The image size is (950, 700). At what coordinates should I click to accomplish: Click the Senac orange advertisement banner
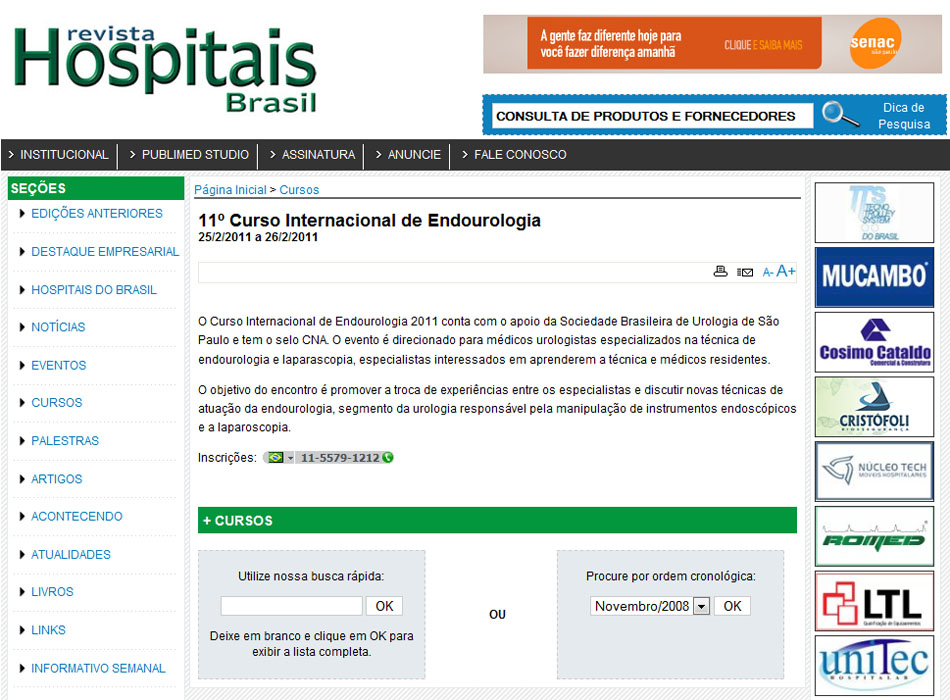point(712,44)
